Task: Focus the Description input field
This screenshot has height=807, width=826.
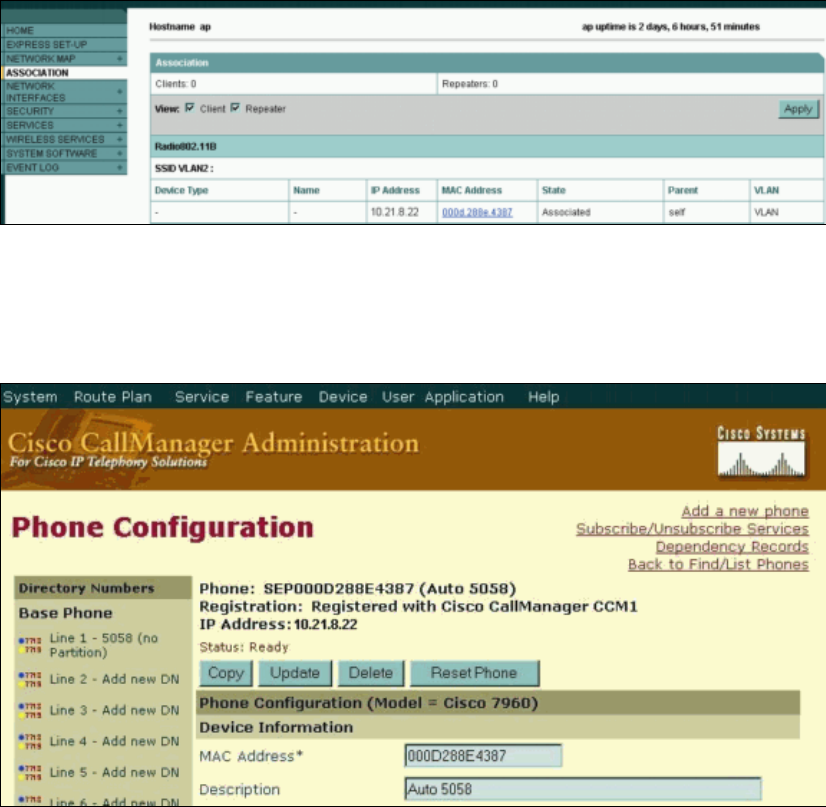Action: 583,789
